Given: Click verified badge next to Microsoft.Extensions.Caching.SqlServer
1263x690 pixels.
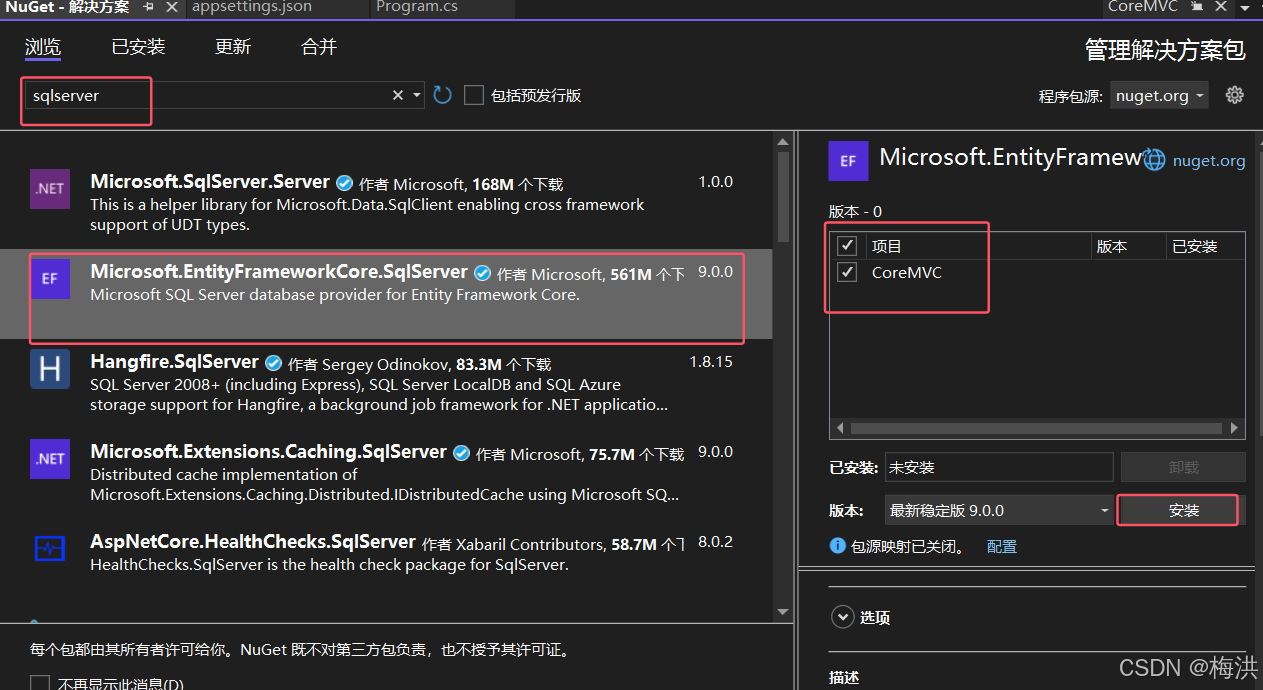Looking at the screenshot, I should coord(461,453).
